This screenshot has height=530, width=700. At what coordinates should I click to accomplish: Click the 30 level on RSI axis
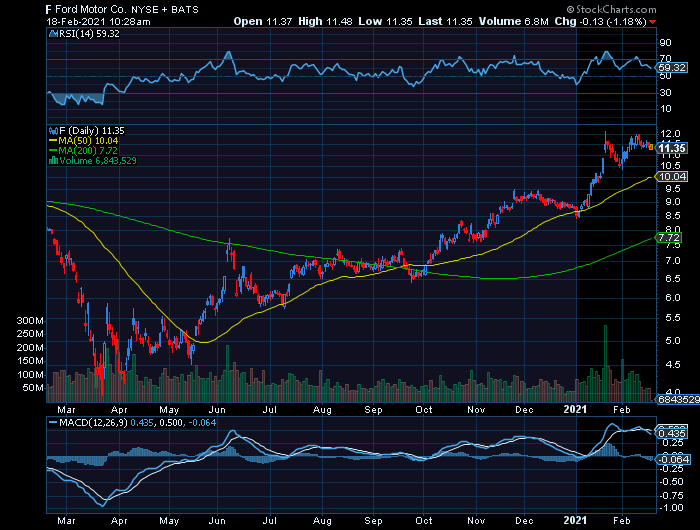(x=665, y=92)
